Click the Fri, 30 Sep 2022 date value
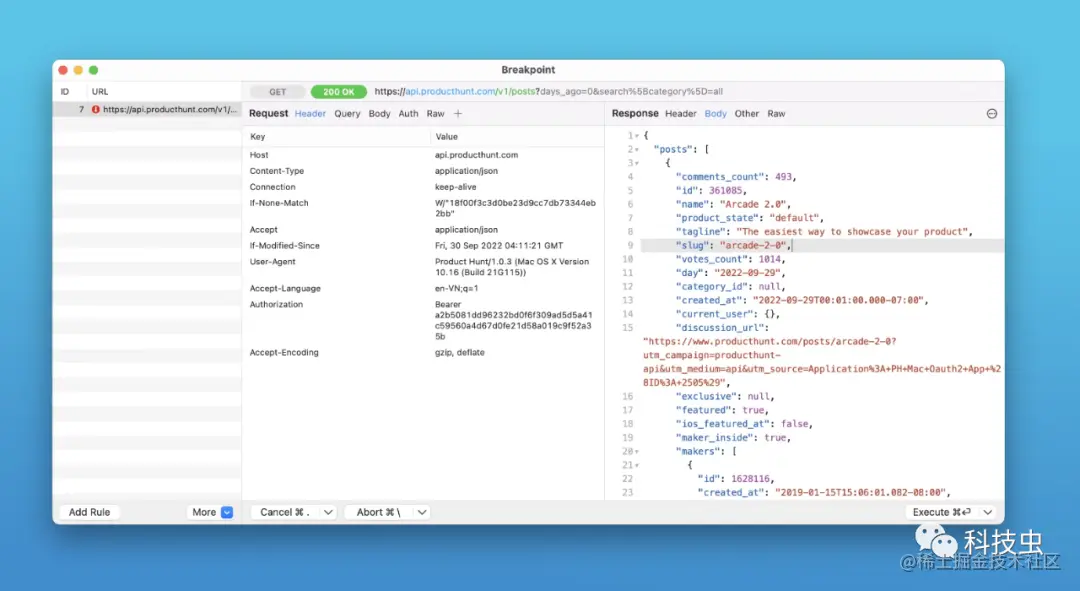Image resolution: width=1080 pixels, height=591 pixels. [x=499, y=245]
